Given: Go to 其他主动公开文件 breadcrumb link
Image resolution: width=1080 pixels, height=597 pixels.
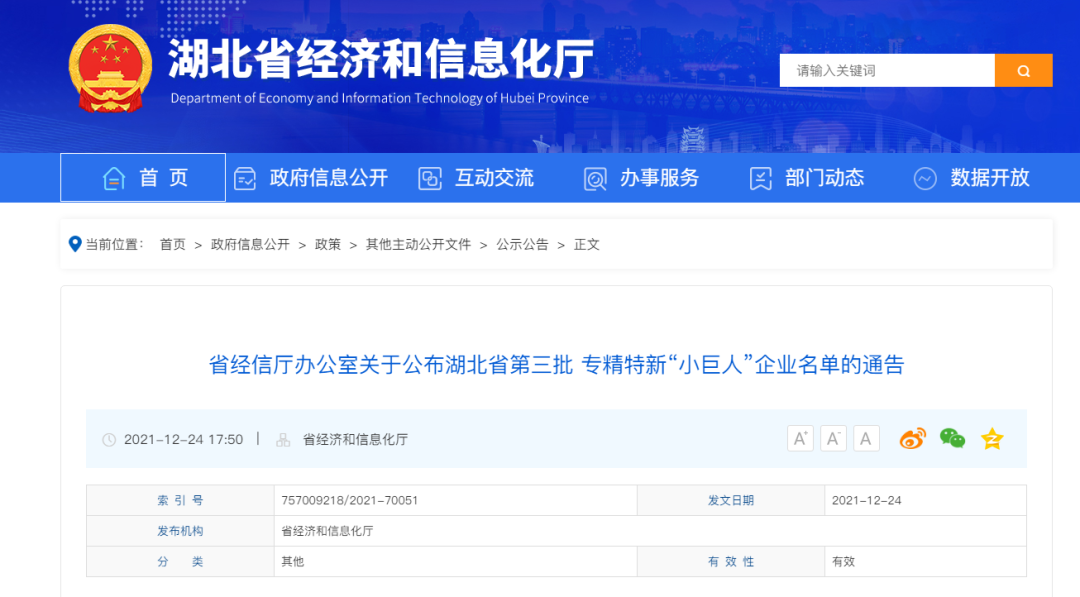Looking at the screenshot, I should tap(418, 244).
